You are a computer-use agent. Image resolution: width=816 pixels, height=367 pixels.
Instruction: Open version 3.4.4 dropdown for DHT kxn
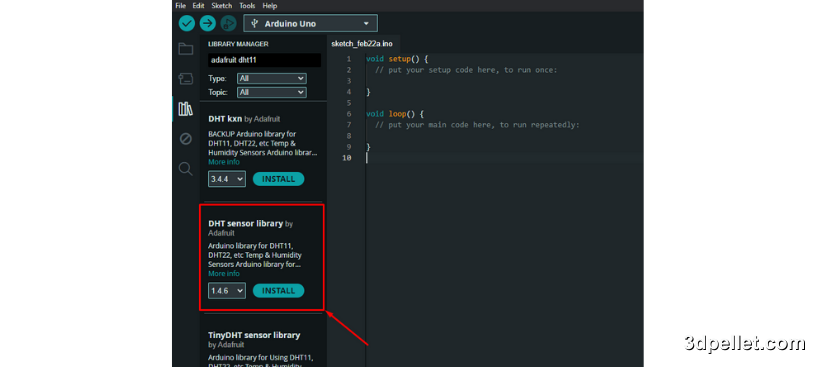click(x=227, y=179)
